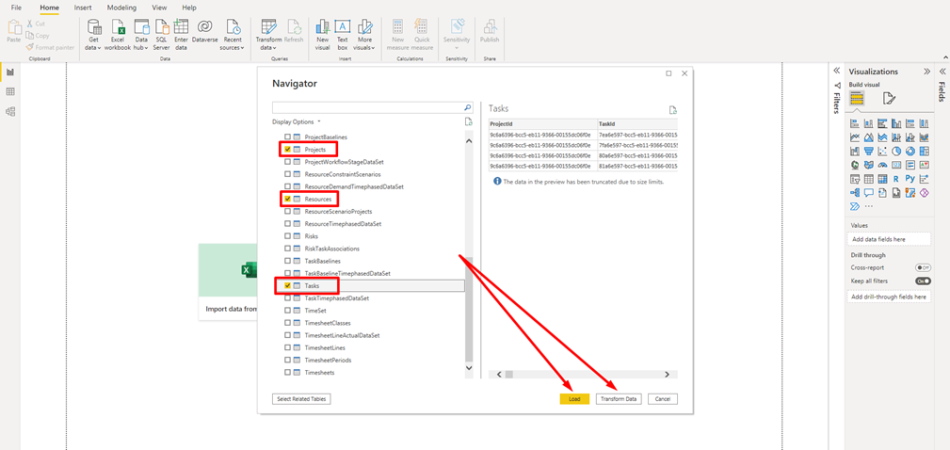Click the Navigator search field
The image size is (950, 450).
tap(367, 107)
